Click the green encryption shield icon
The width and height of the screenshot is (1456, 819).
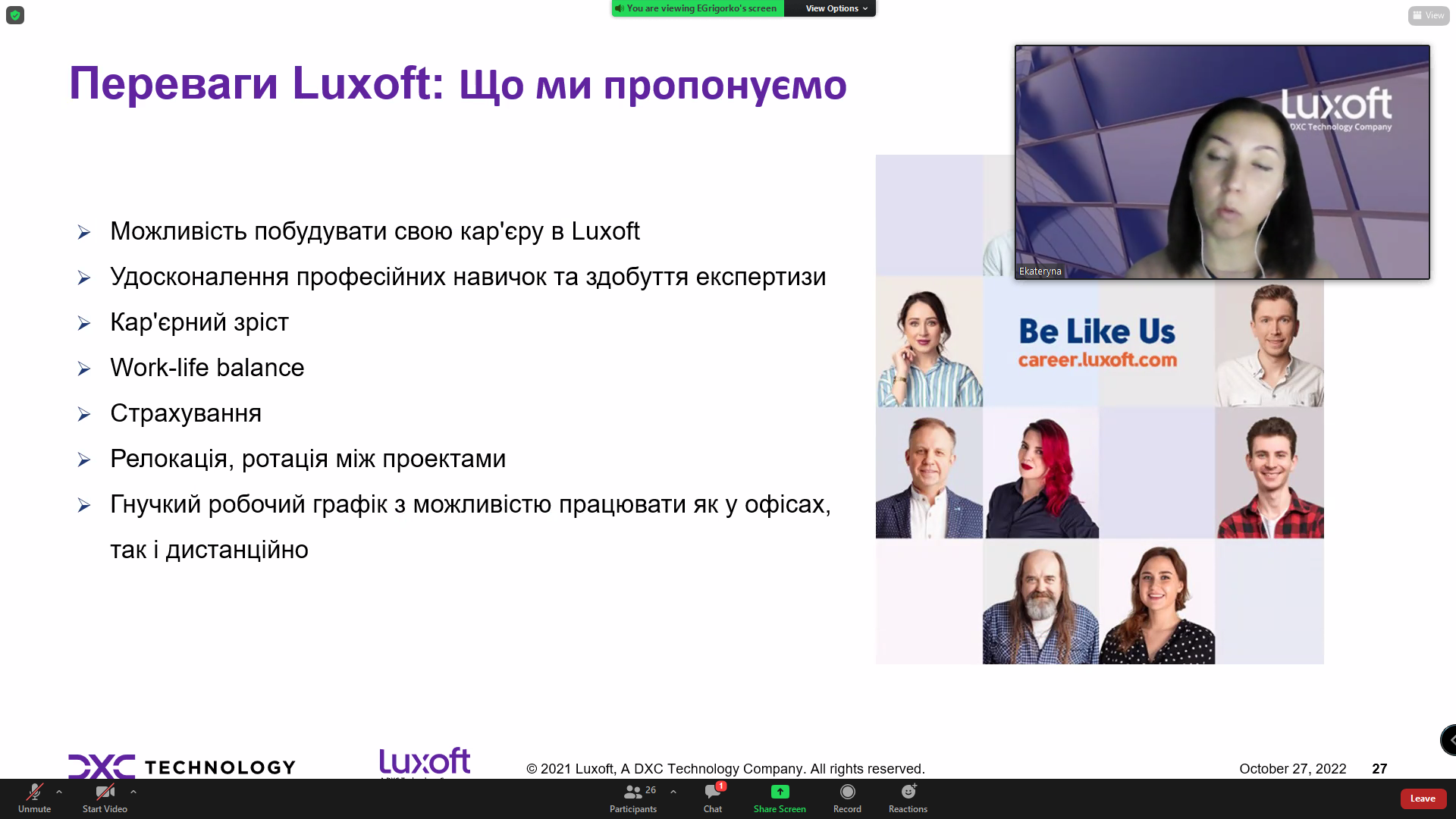tap(15, 15)
